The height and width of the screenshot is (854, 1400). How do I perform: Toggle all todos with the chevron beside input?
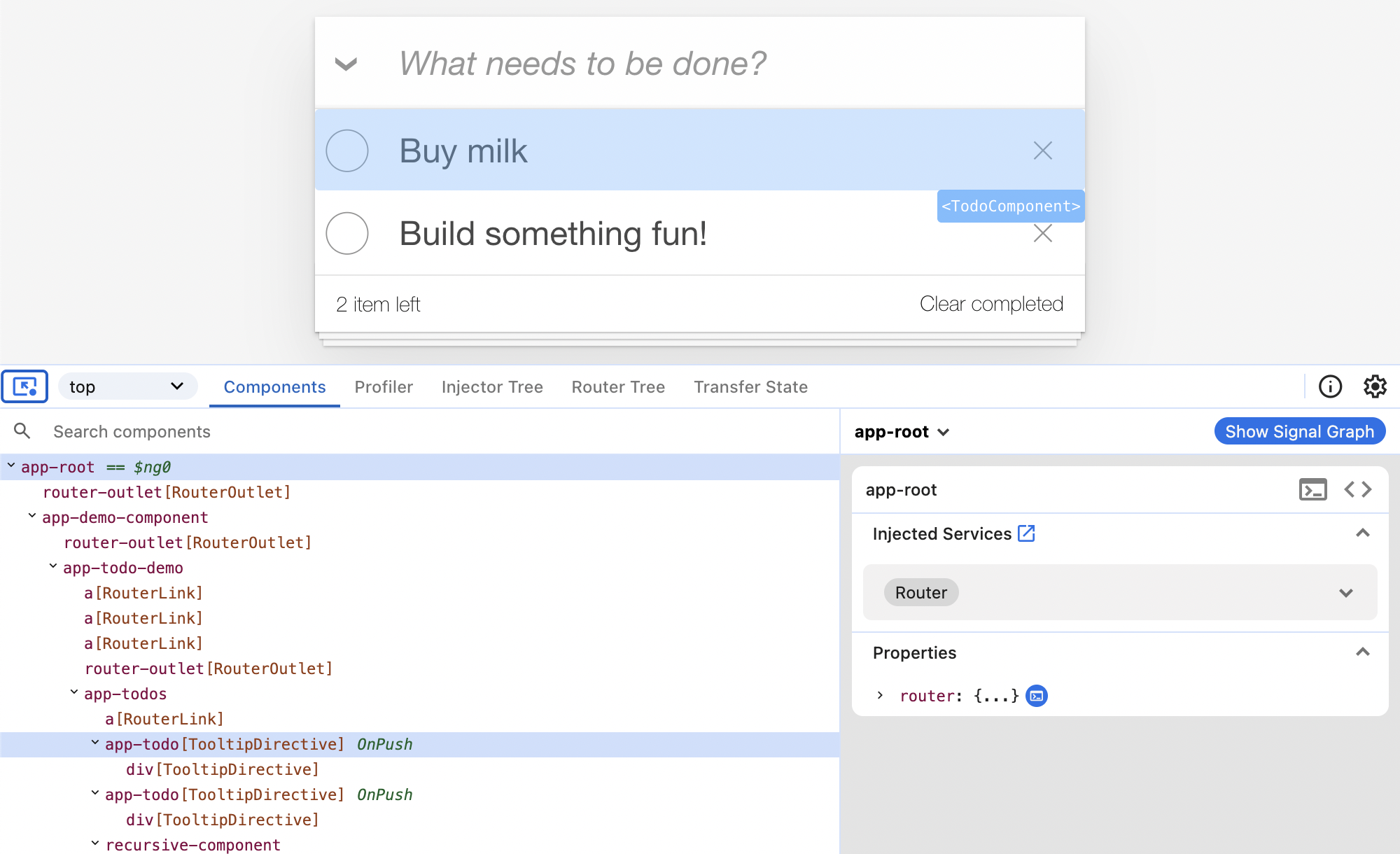[x=345, y=64]
